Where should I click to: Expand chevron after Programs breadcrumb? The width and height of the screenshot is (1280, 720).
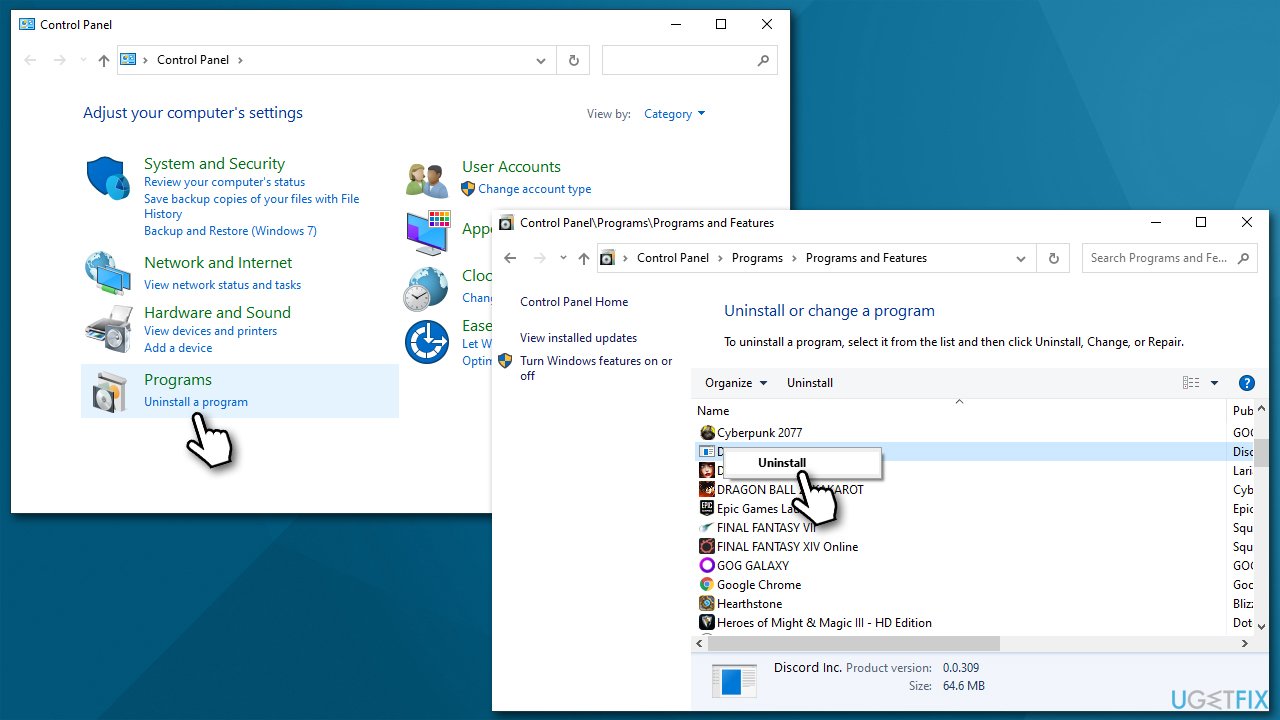795,258
